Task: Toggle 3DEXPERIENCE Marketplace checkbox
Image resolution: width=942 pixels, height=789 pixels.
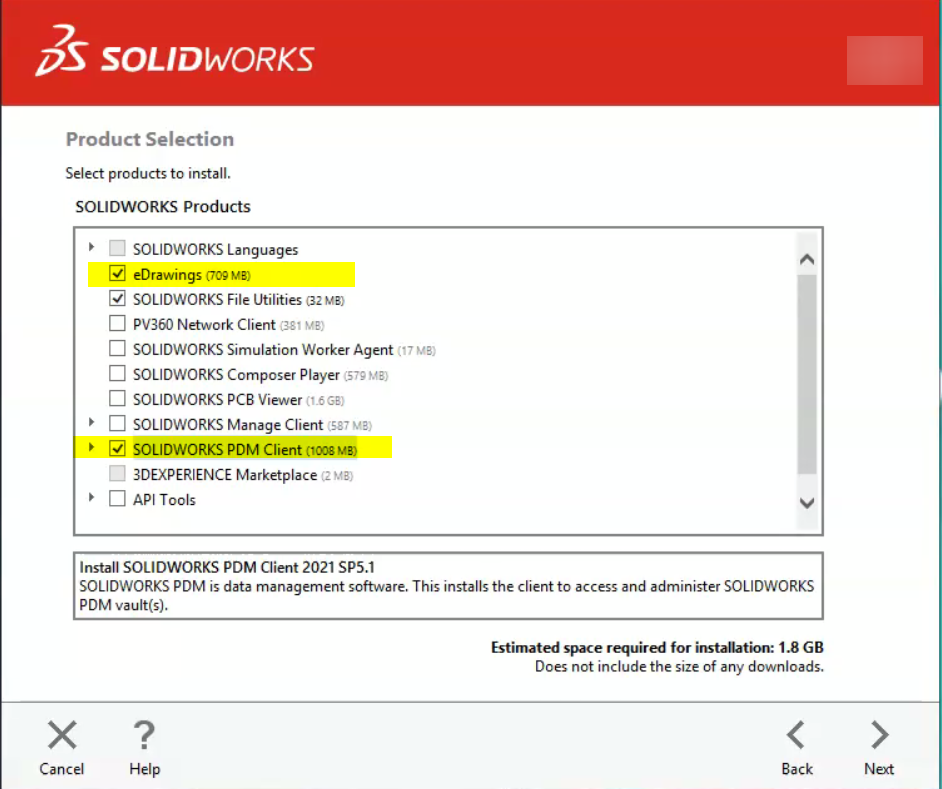Action: pos(117,474)
